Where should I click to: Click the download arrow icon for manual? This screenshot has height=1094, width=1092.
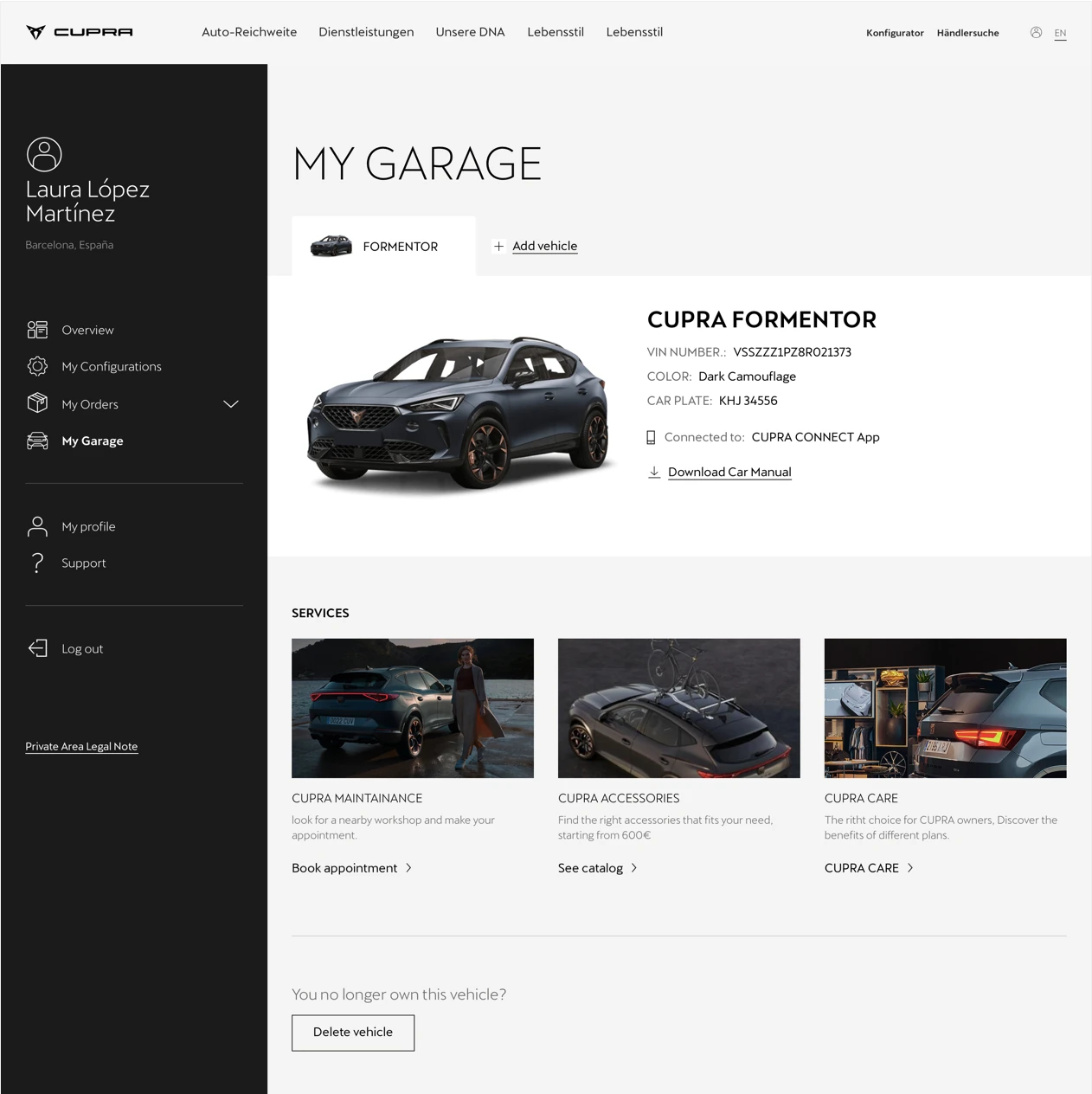tap(654, 472)
